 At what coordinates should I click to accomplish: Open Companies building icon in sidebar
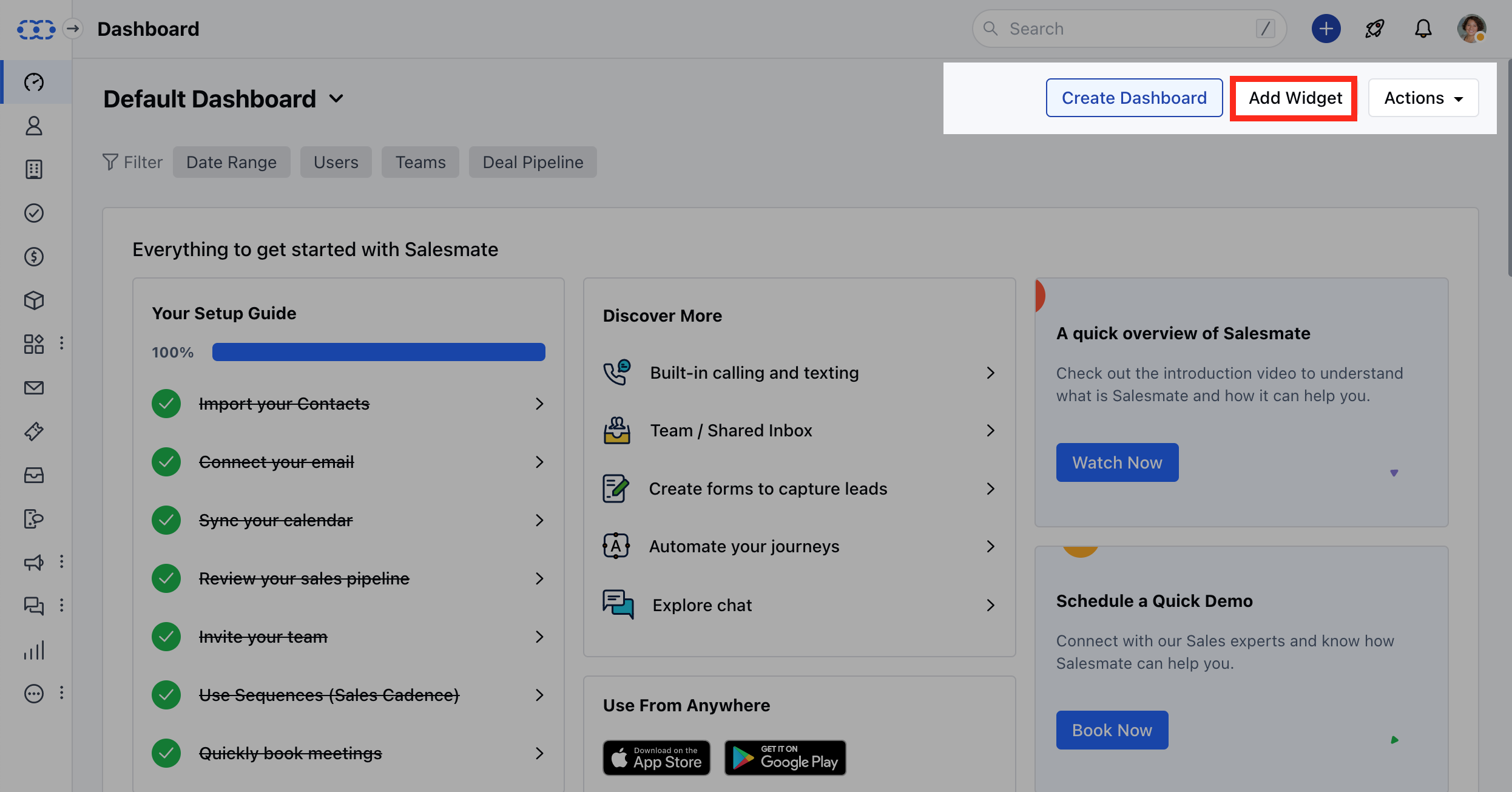[34, 169]
